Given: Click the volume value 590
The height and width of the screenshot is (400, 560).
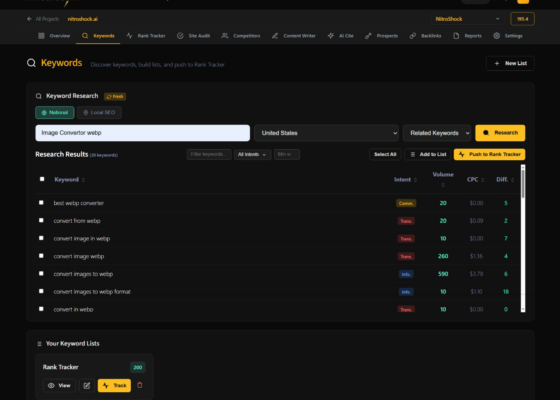Looking at the screenshot, I should pyautogui.click(x=443, y=274).
